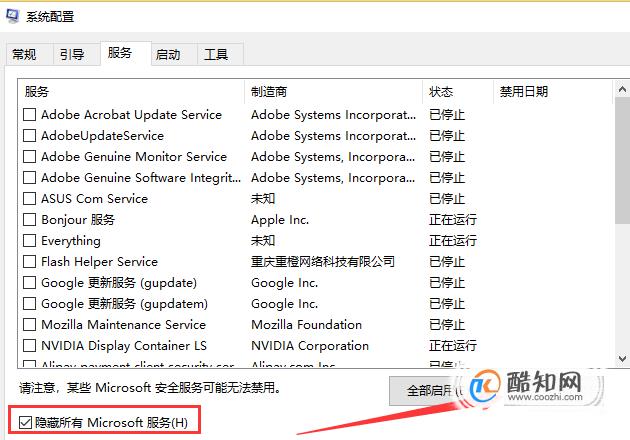The width and height of the screenshot is (630, 440).
Task: Sort by the 制造商 column header
Action: (x=333, y=92)
